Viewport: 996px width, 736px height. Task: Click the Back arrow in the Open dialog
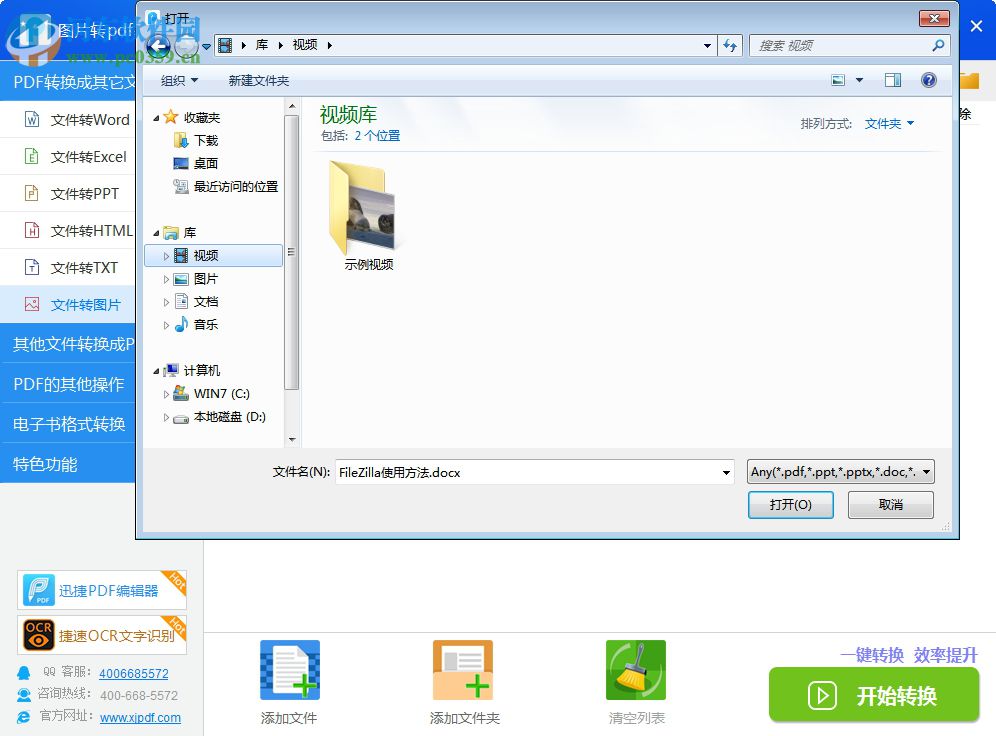(158, 46)
